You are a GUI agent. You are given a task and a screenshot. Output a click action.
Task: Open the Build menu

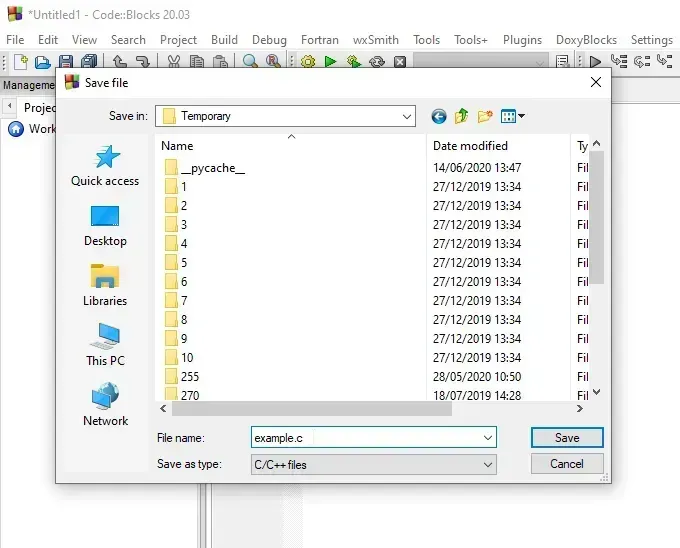[224, 40]
